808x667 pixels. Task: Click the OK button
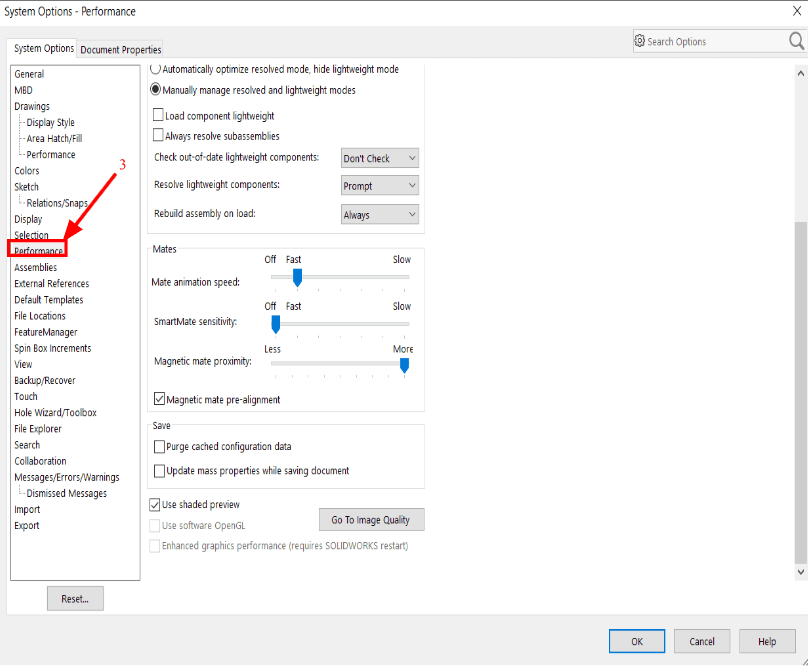click(637, 641)
